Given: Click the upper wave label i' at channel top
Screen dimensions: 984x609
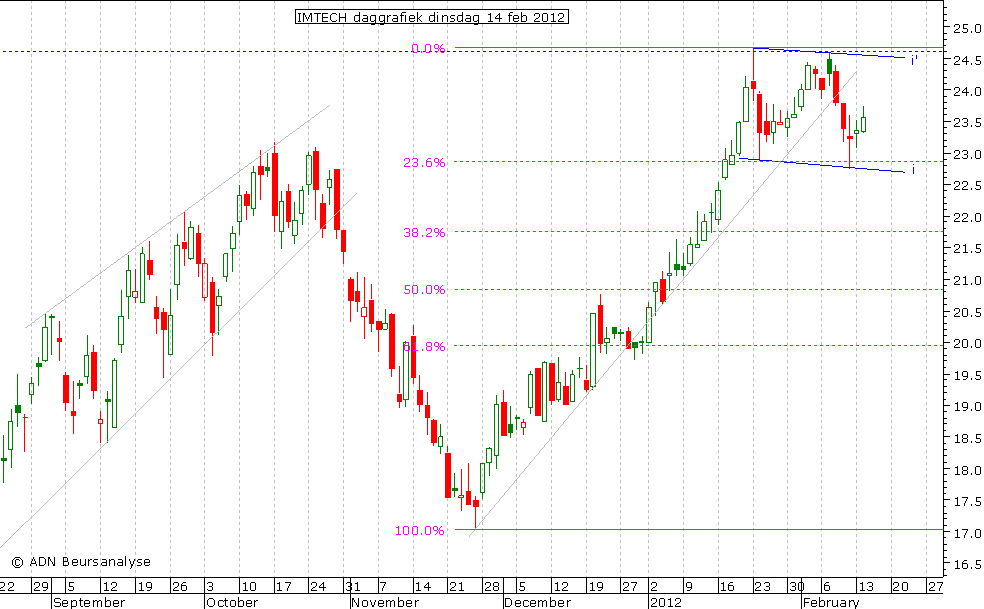Looking at the screenshot, I should pyautogui.click(x=914, y=60).
